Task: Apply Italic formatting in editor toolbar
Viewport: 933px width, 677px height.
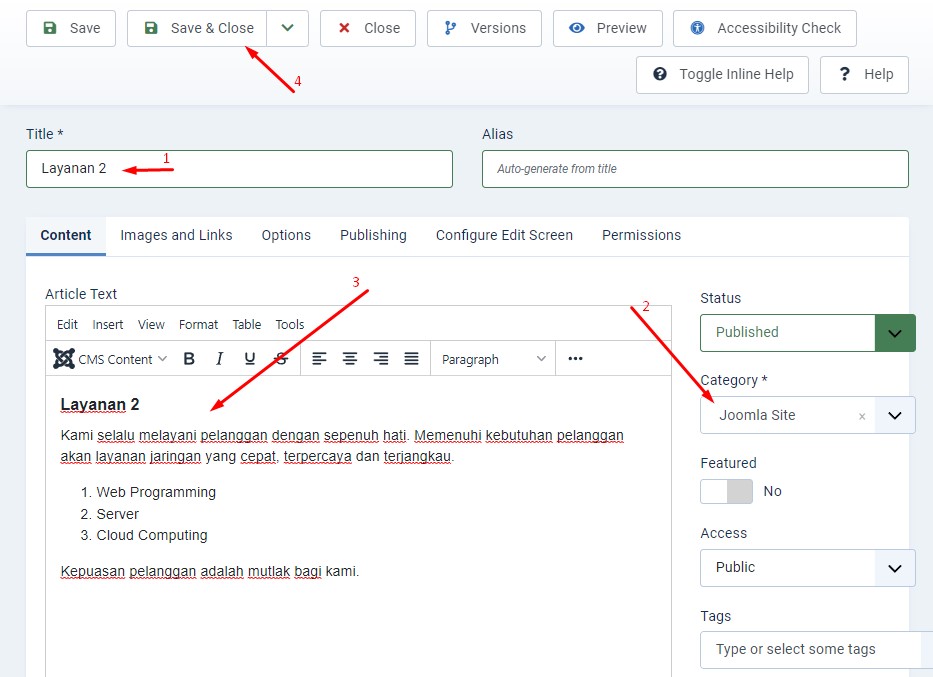Action: coord(219,359)
